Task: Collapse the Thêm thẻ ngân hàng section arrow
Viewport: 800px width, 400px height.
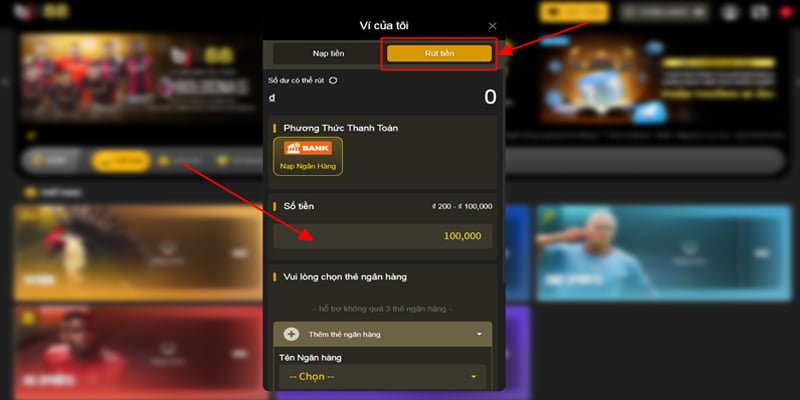Action: (479, 334)
